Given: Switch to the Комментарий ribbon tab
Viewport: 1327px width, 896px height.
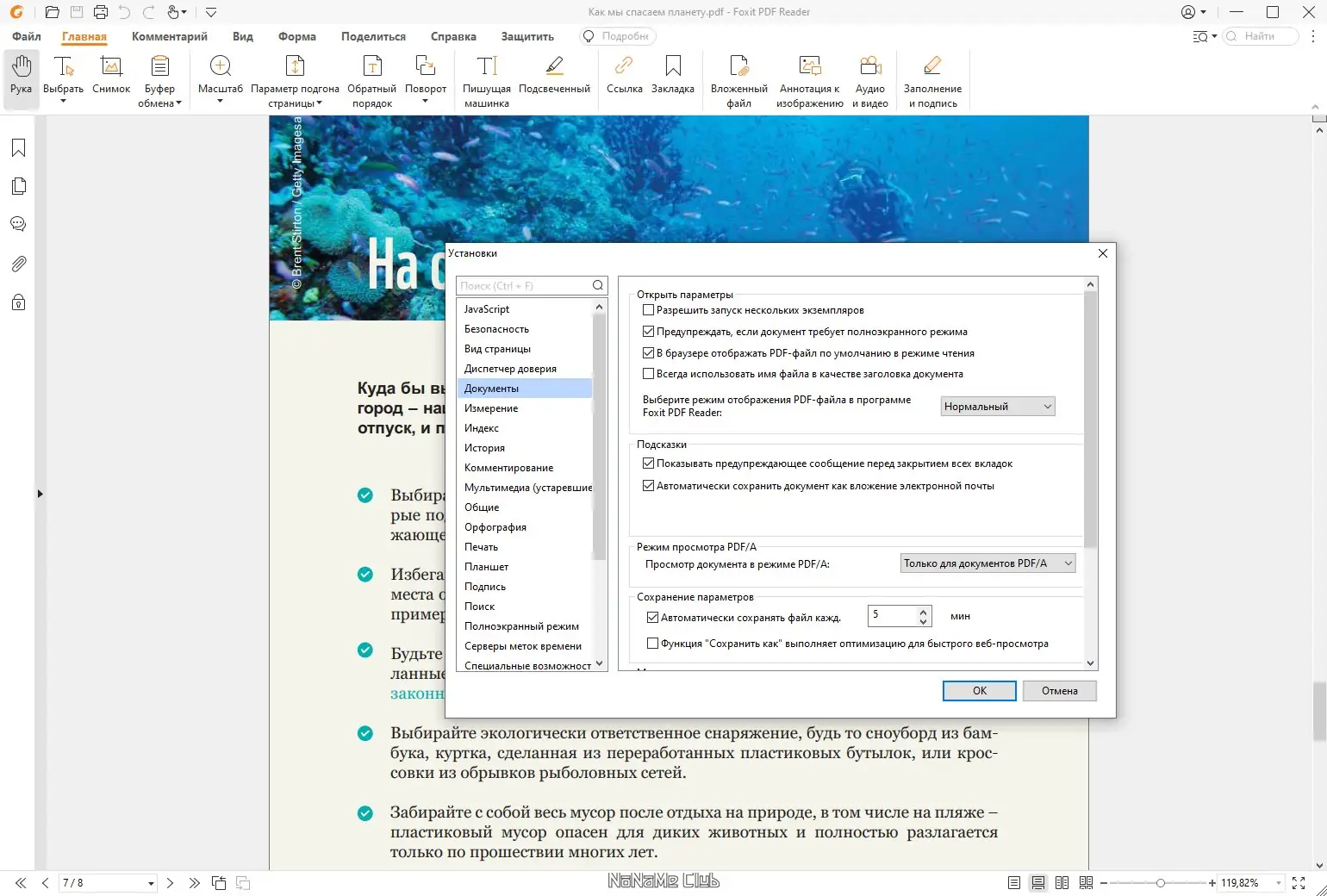Looking at the screenshot, I should click(170, 36).
